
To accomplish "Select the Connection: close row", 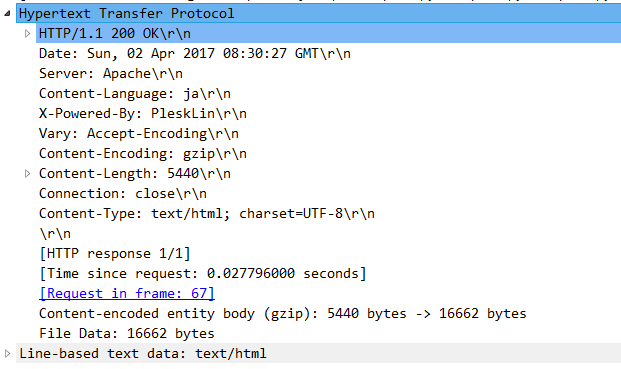I will [x=123, y=194].
